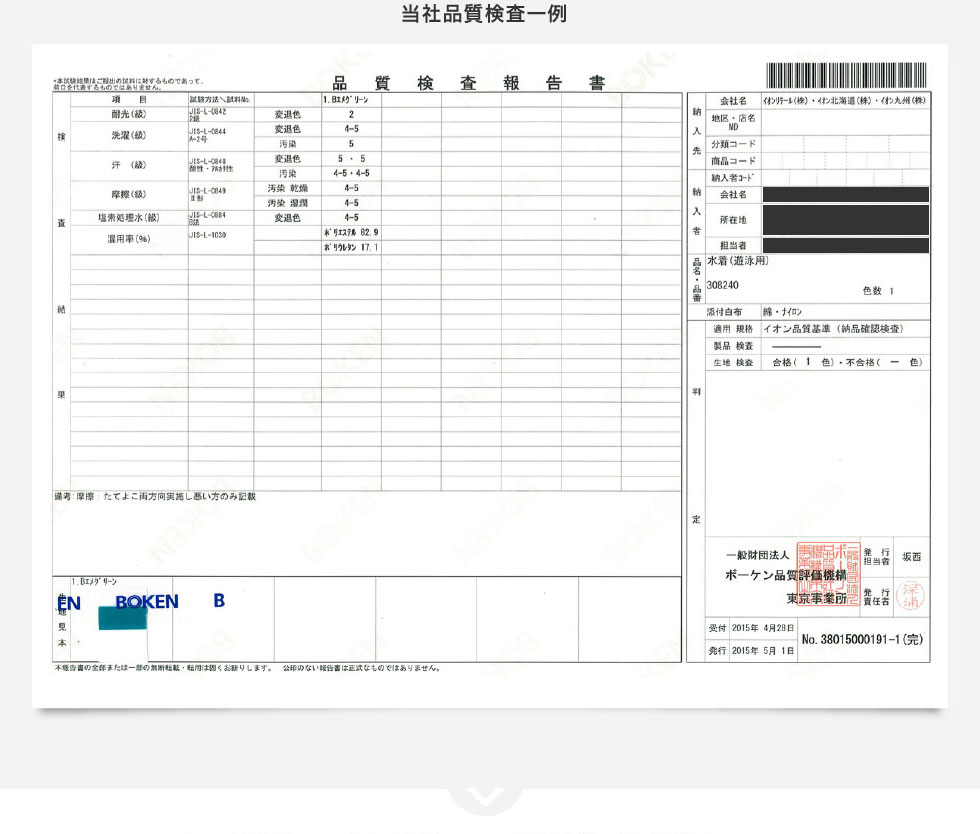The width and height of the screenshot is (980, 834).
Task: Select the heading 当社品質検査一例
Action: [x=484, y=14]
